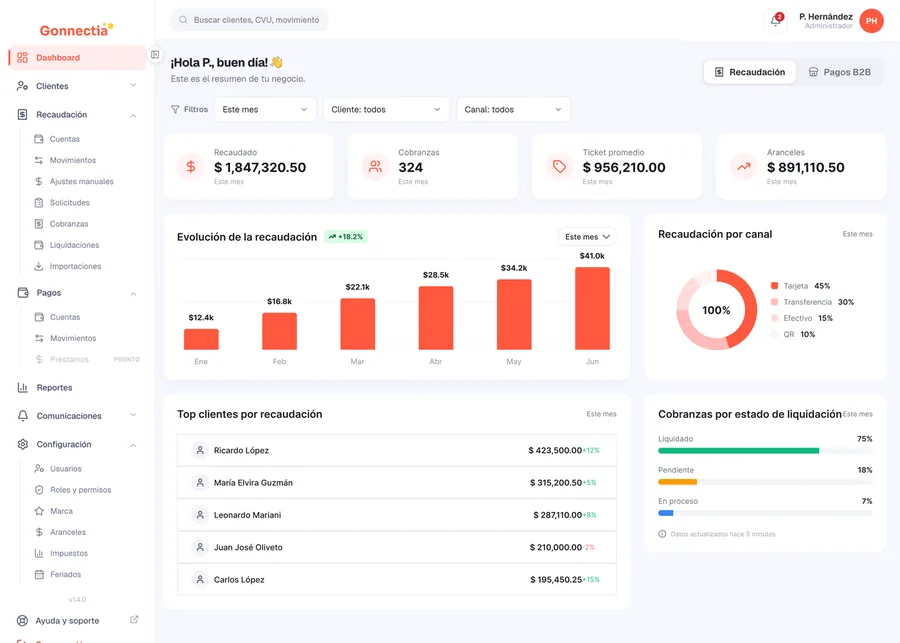This screenshot has height=643, width=900.
Task: Open Reportes chart icon in sidebar
Action: click(x=22, y=388)
